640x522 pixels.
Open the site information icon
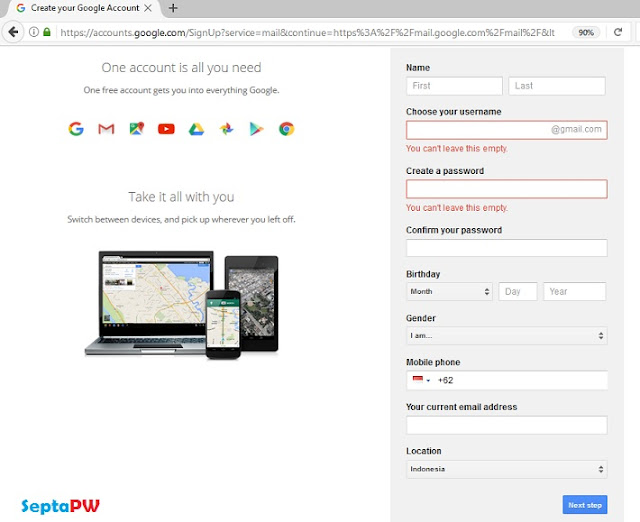coord(34,32)
